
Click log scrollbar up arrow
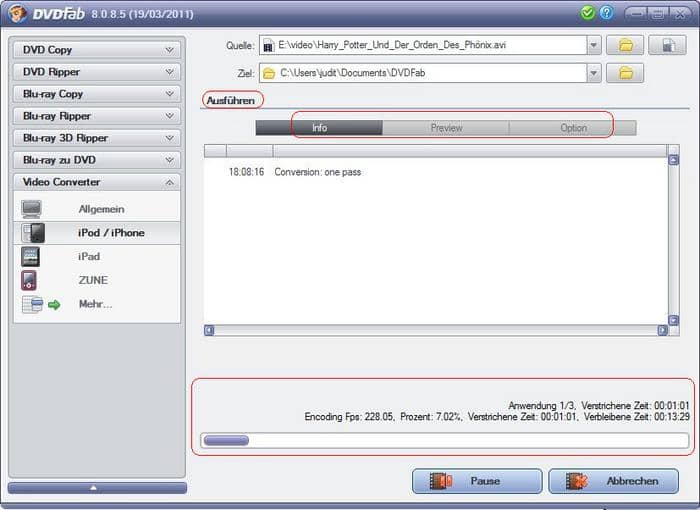pos(673,160)
